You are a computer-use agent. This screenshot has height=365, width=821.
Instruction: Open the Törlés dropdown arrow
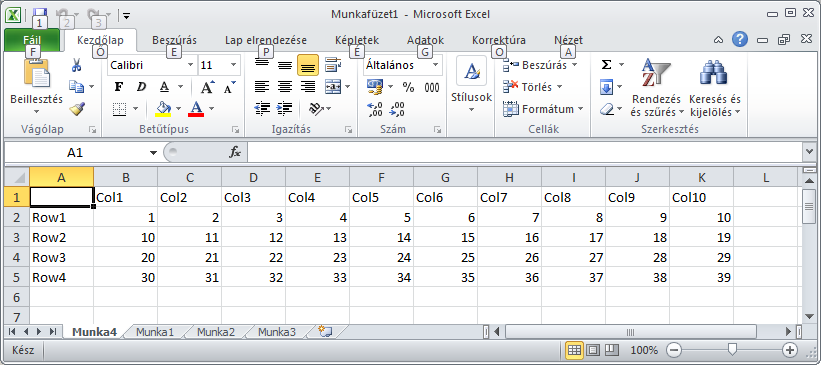click(x=559, y=87)
